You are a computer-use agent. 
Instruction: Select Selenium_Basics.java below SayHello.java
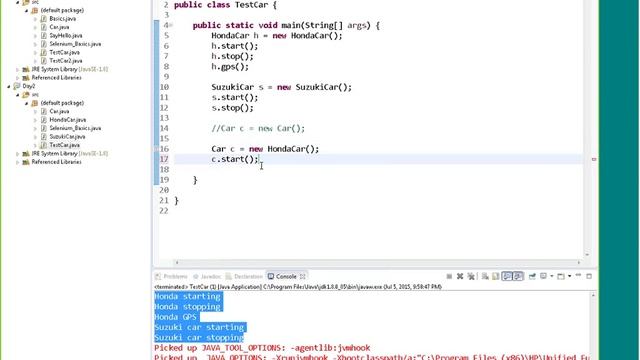[x=75, y=44]
